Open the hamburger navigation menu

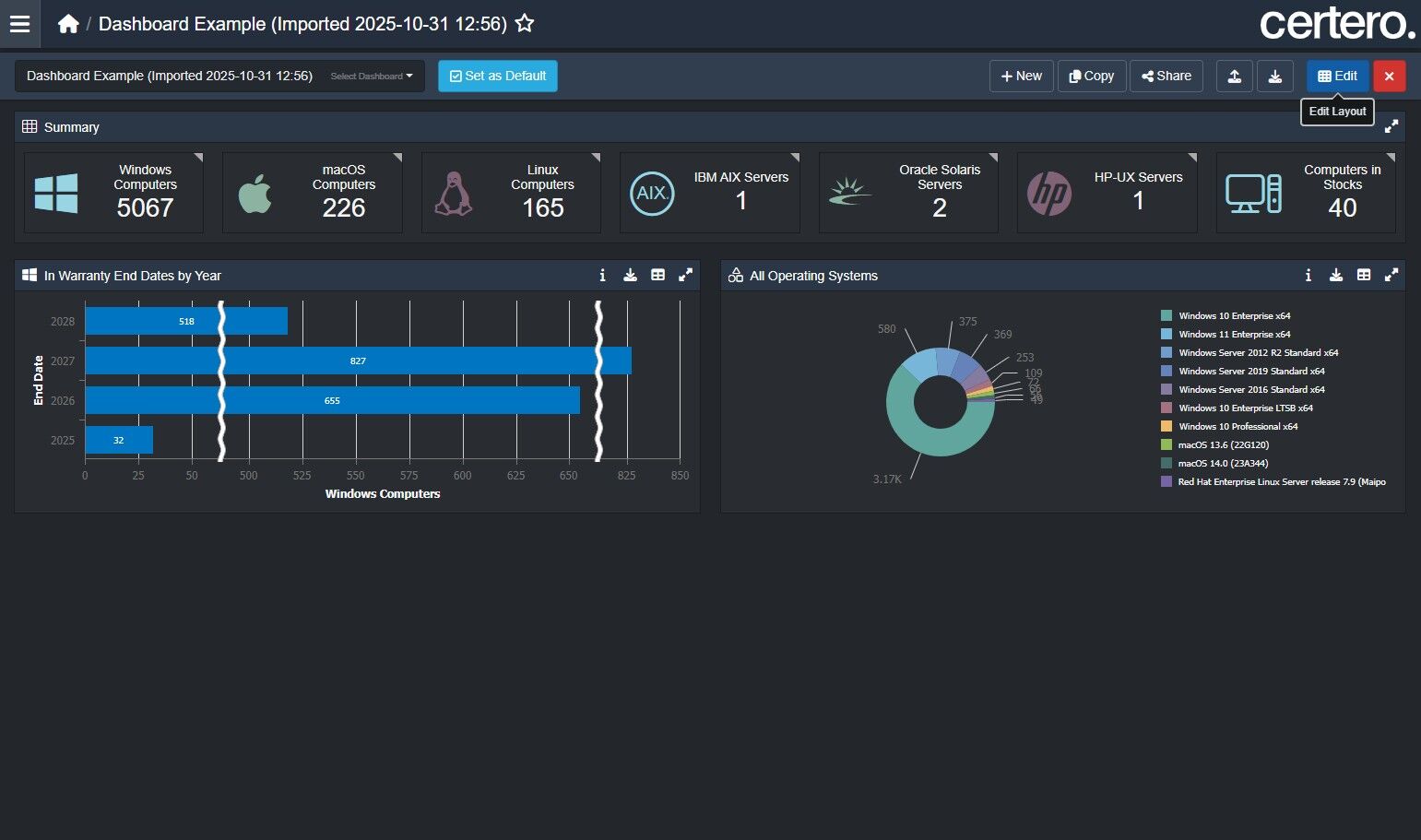click(19, 24)
